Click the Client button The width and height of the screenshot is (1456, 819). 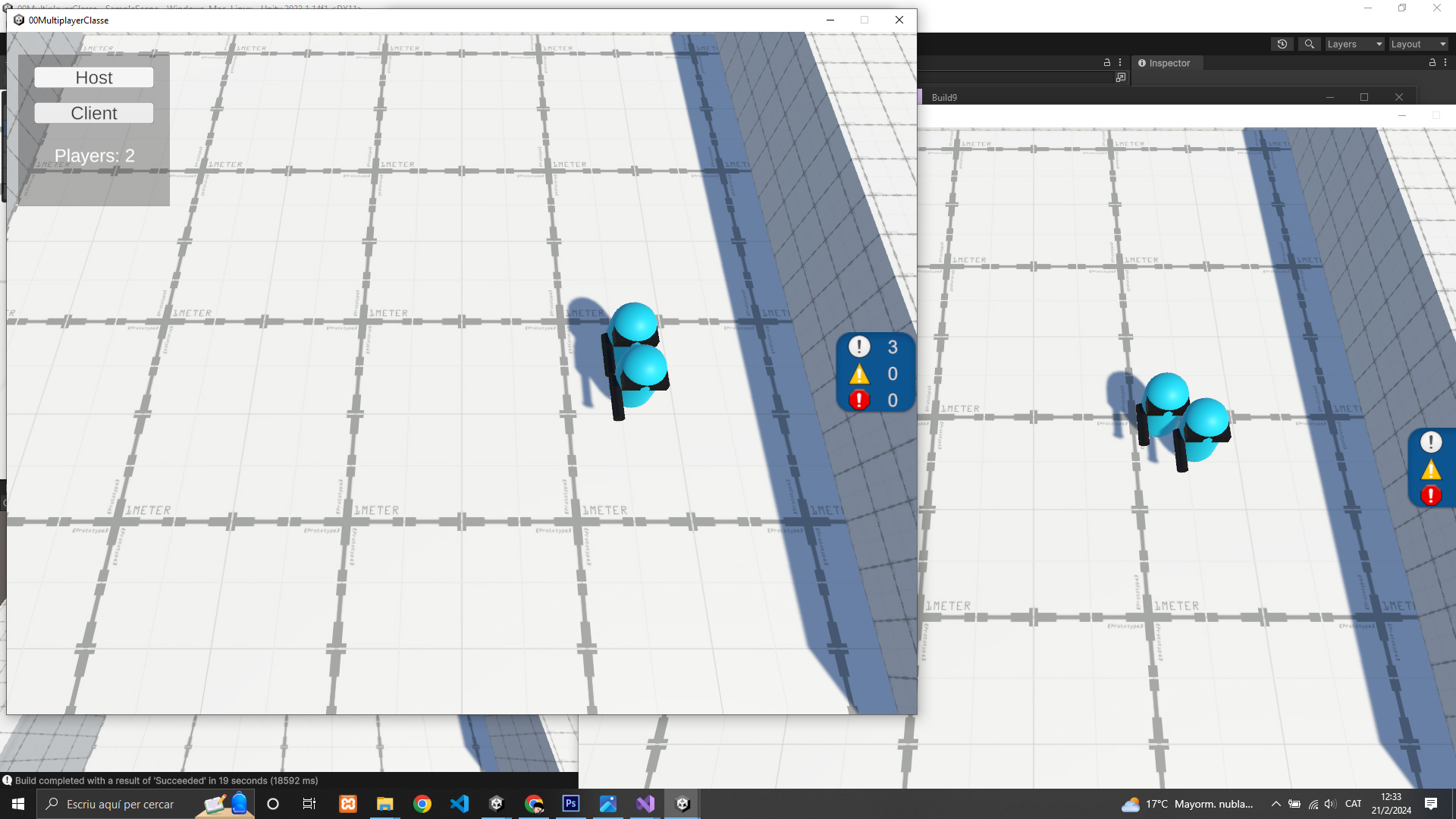pos(94,113)
